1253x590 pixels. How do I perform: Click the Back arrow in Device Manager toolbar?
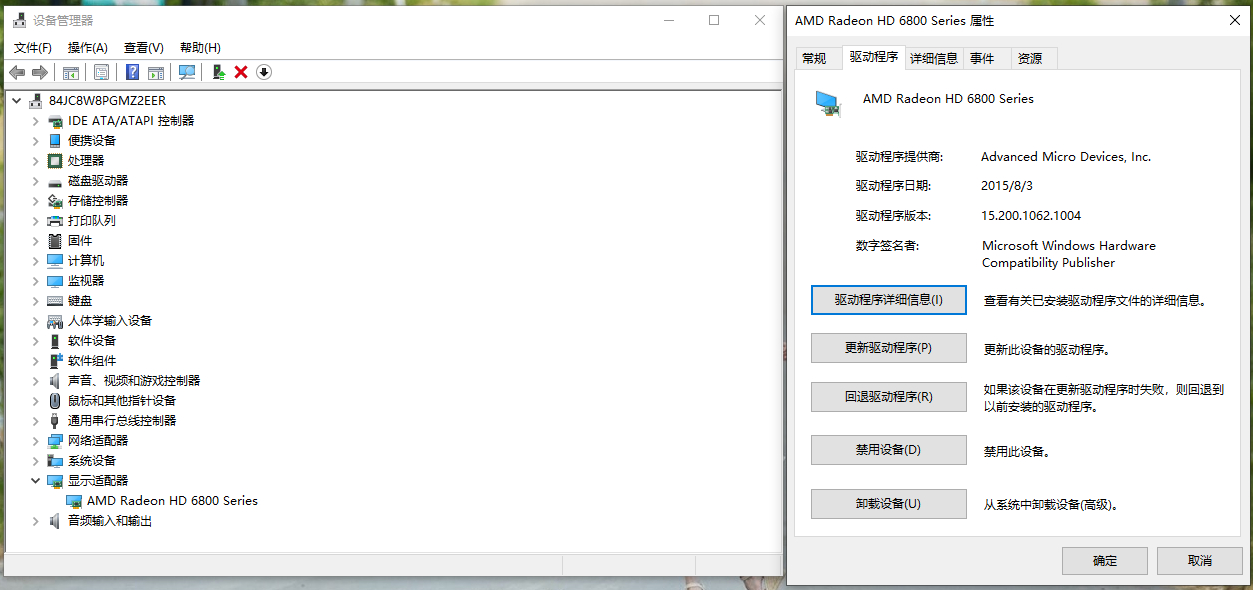[x=17, y=72]
